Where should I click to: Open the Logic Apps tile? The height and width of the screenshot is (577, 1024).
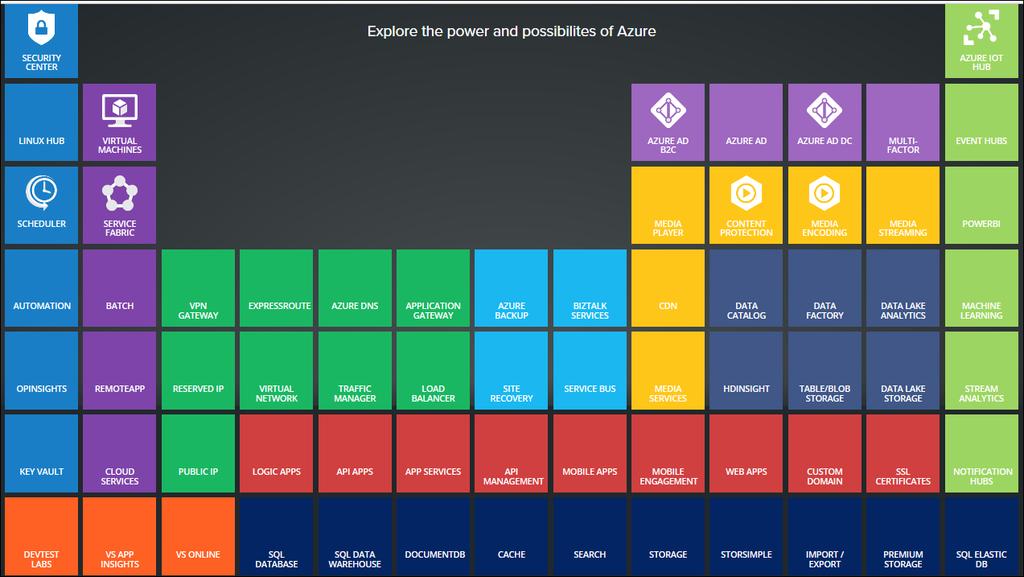[276, 454]
